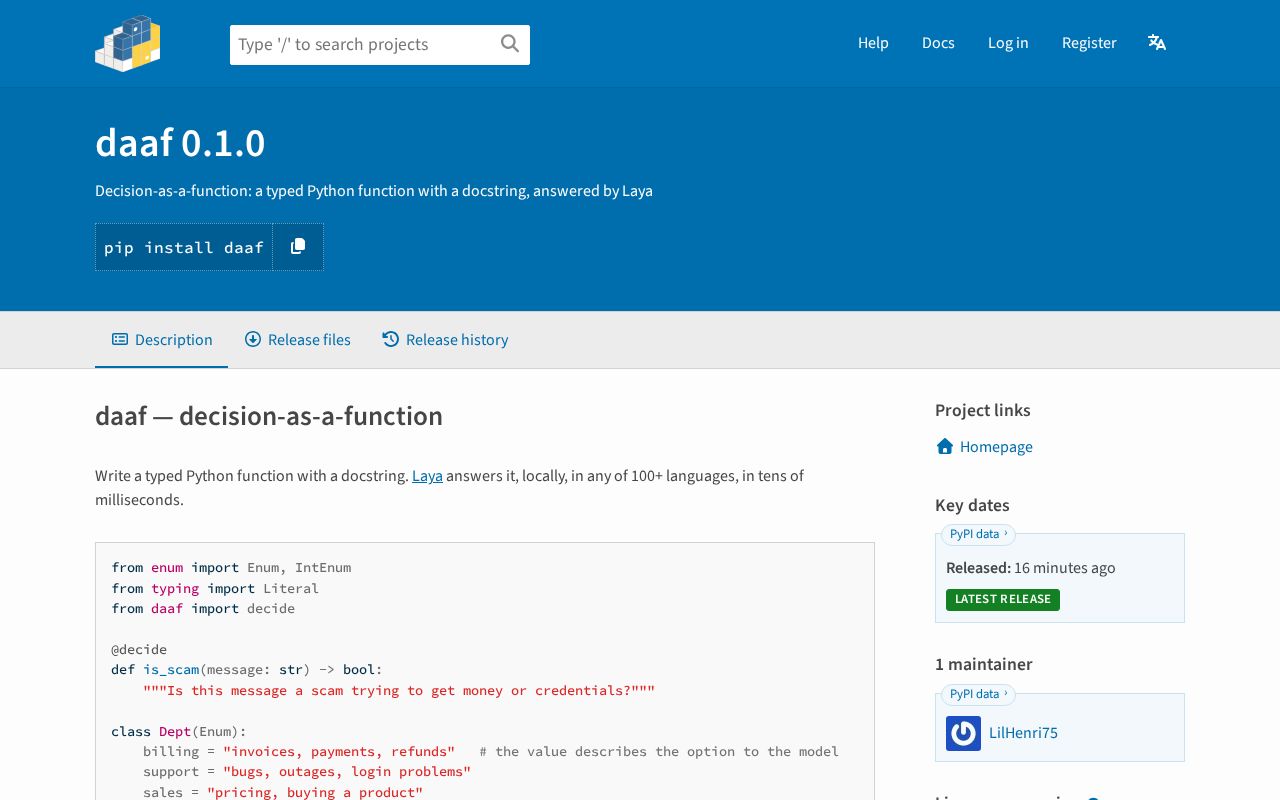Copy the pip install command

298,247
